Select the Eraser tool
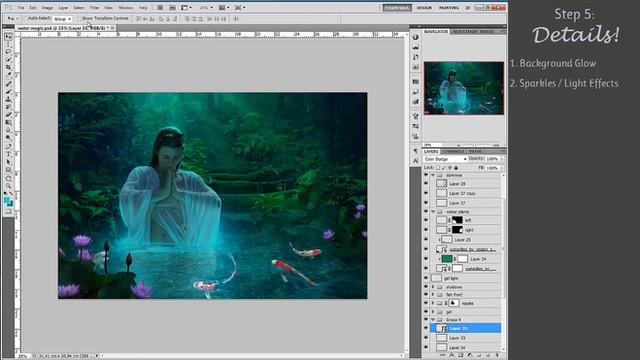Screen dimensions: 640x360 click(x=9, y=115)
